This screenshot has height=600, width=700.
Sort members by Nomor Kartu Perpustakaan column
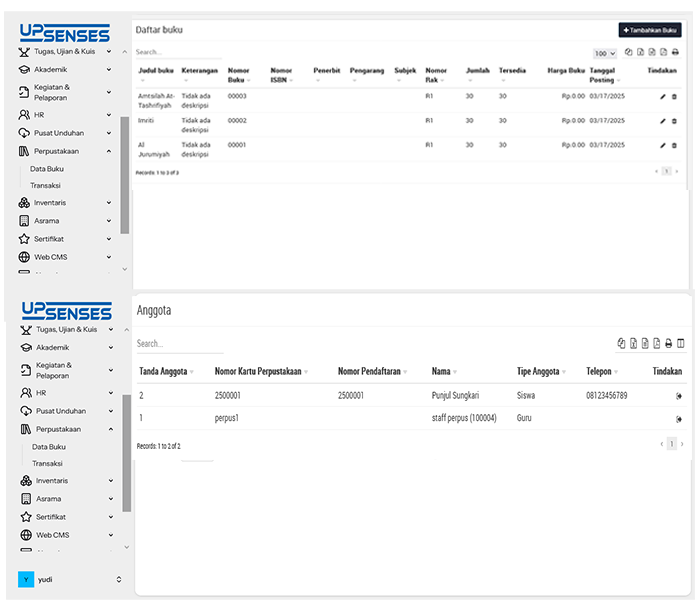[x=261, y=371]
